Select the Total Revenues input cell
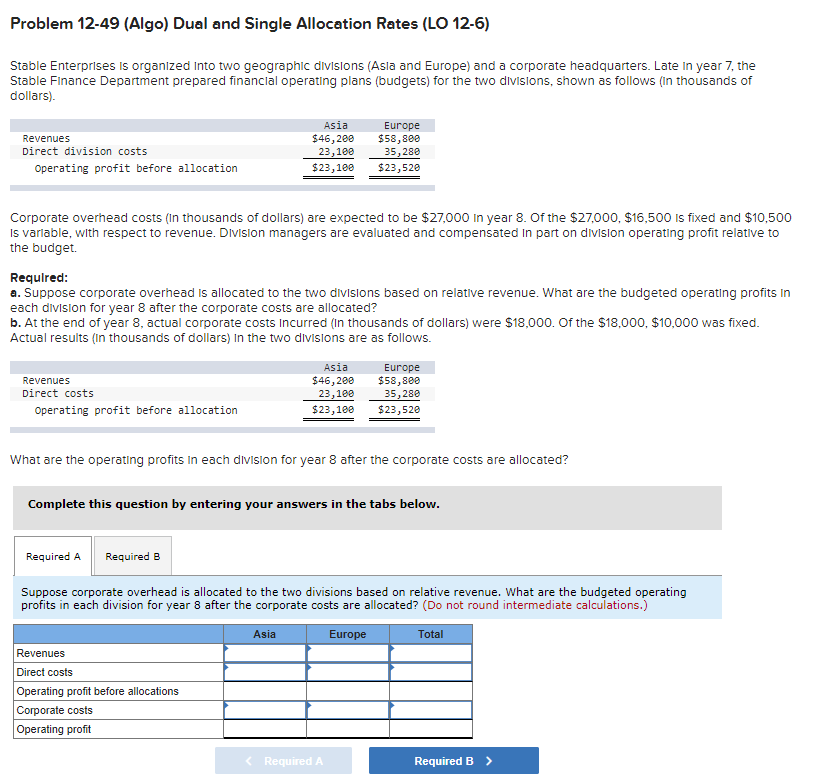 point(430,653)
